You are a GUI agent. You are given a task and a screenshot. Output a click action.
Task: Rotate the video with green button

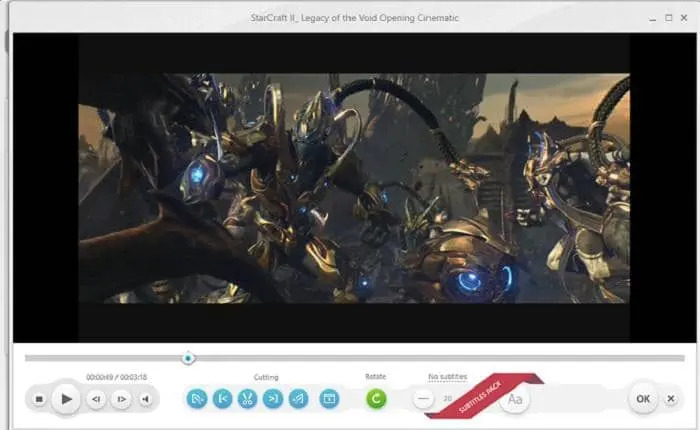(x=376, y=398)
